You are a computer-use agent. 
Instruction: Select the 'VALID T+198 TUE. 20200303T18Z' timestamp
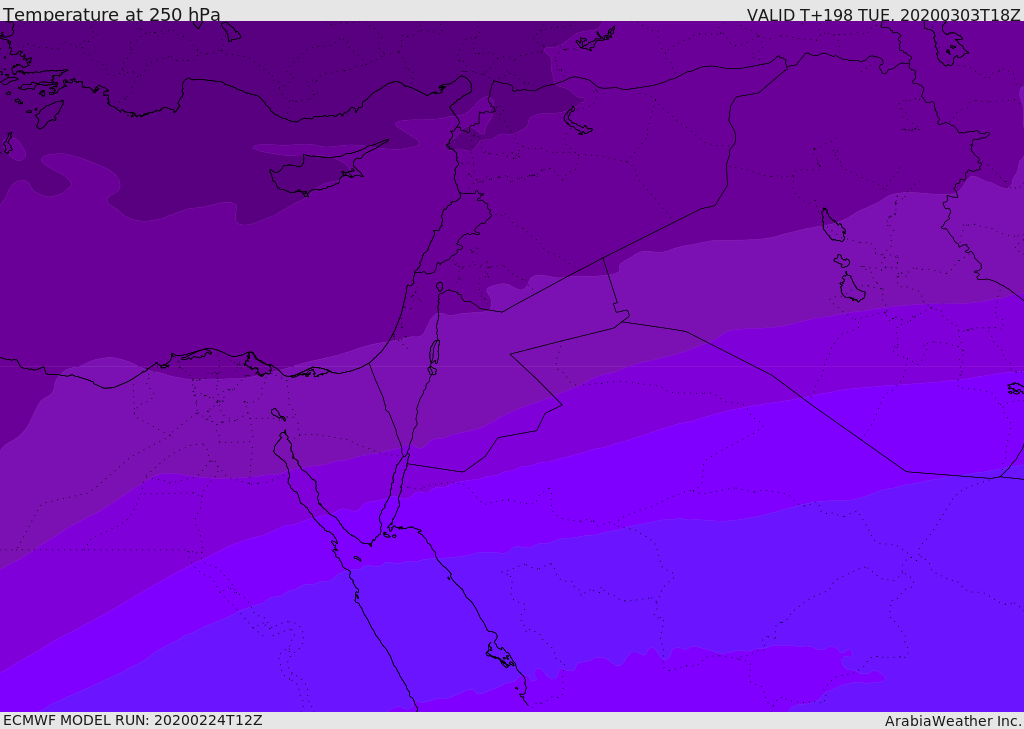pyautogui.click(x=884, y=14)
